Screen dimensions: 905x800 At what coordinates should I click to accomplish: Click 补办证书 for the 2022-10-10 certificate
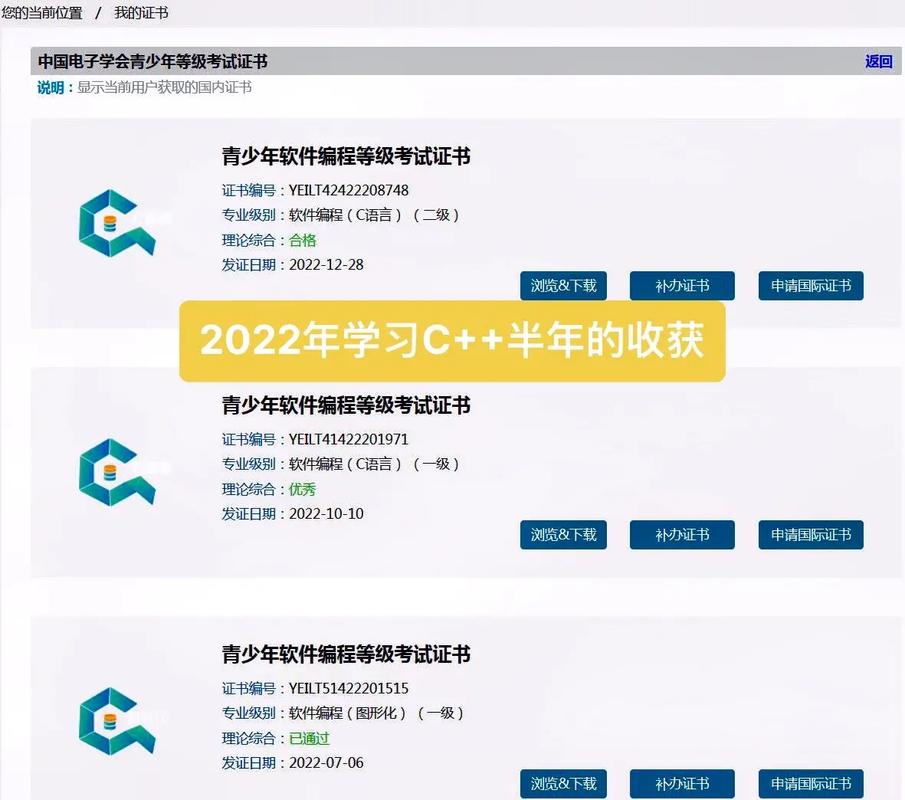point(682,534)
